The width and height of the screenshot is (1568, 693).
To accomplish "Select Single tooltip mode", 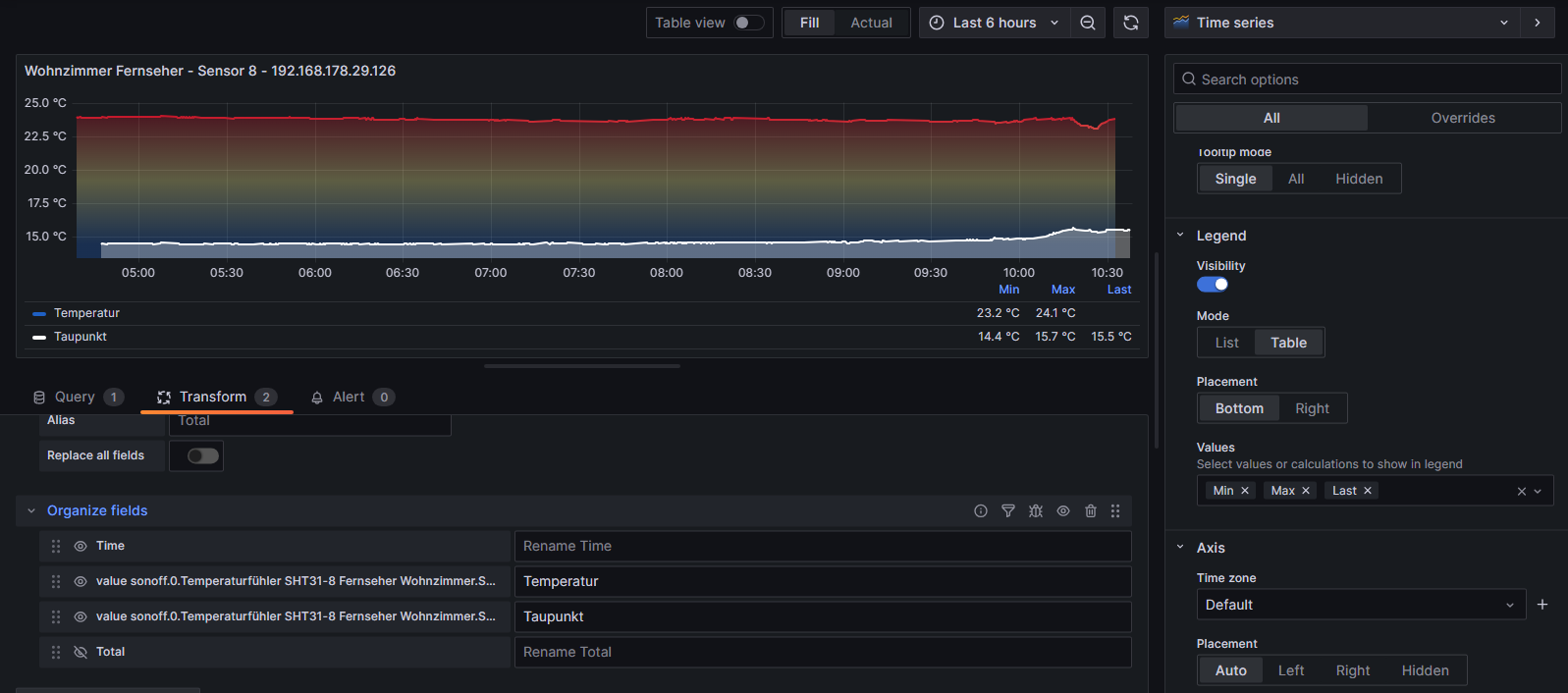I will coord(1235,179).
